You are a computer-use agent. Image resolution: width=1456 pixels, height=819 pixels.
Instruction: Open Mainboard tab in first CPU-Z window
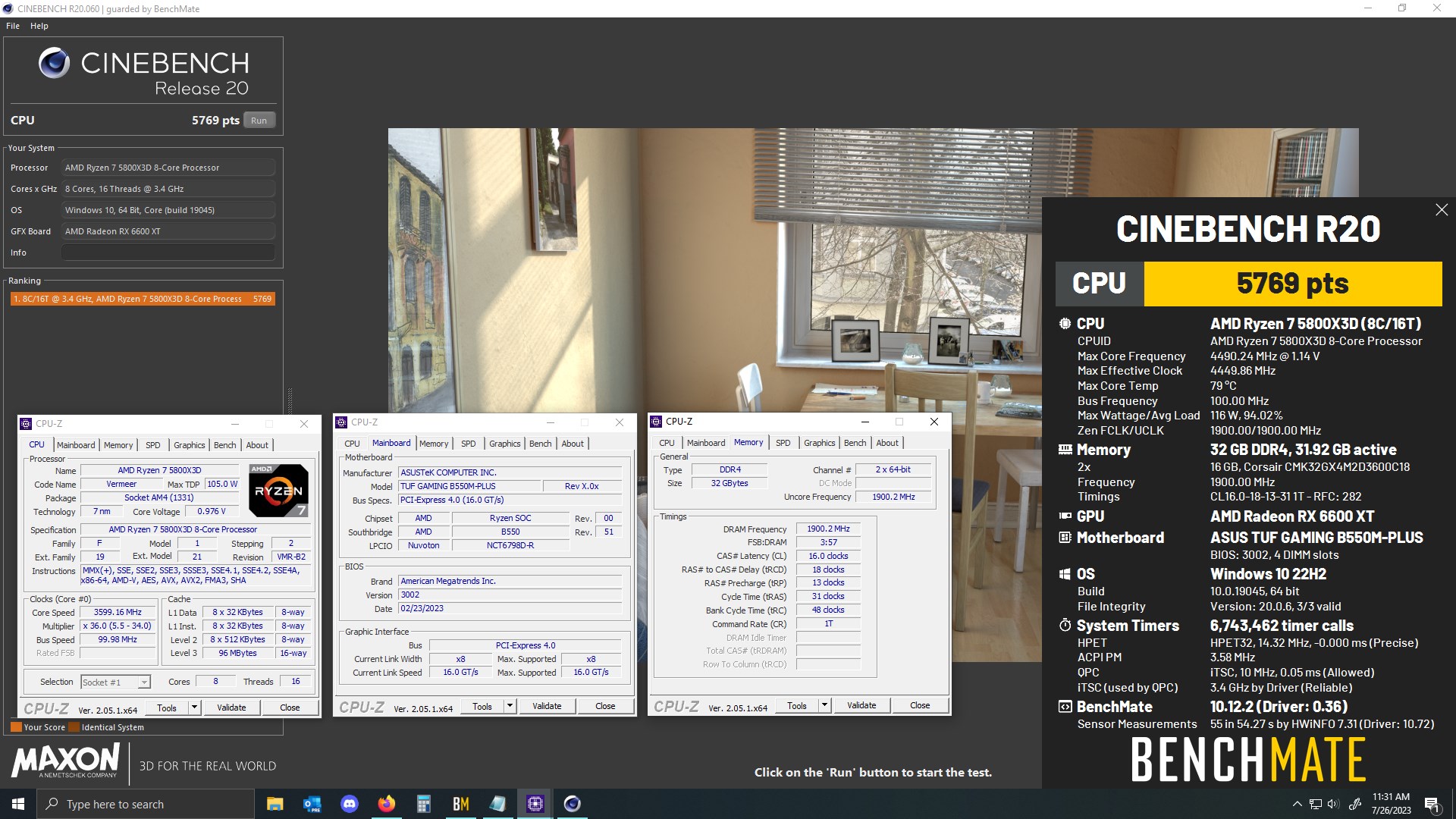[x=76, y=445]
